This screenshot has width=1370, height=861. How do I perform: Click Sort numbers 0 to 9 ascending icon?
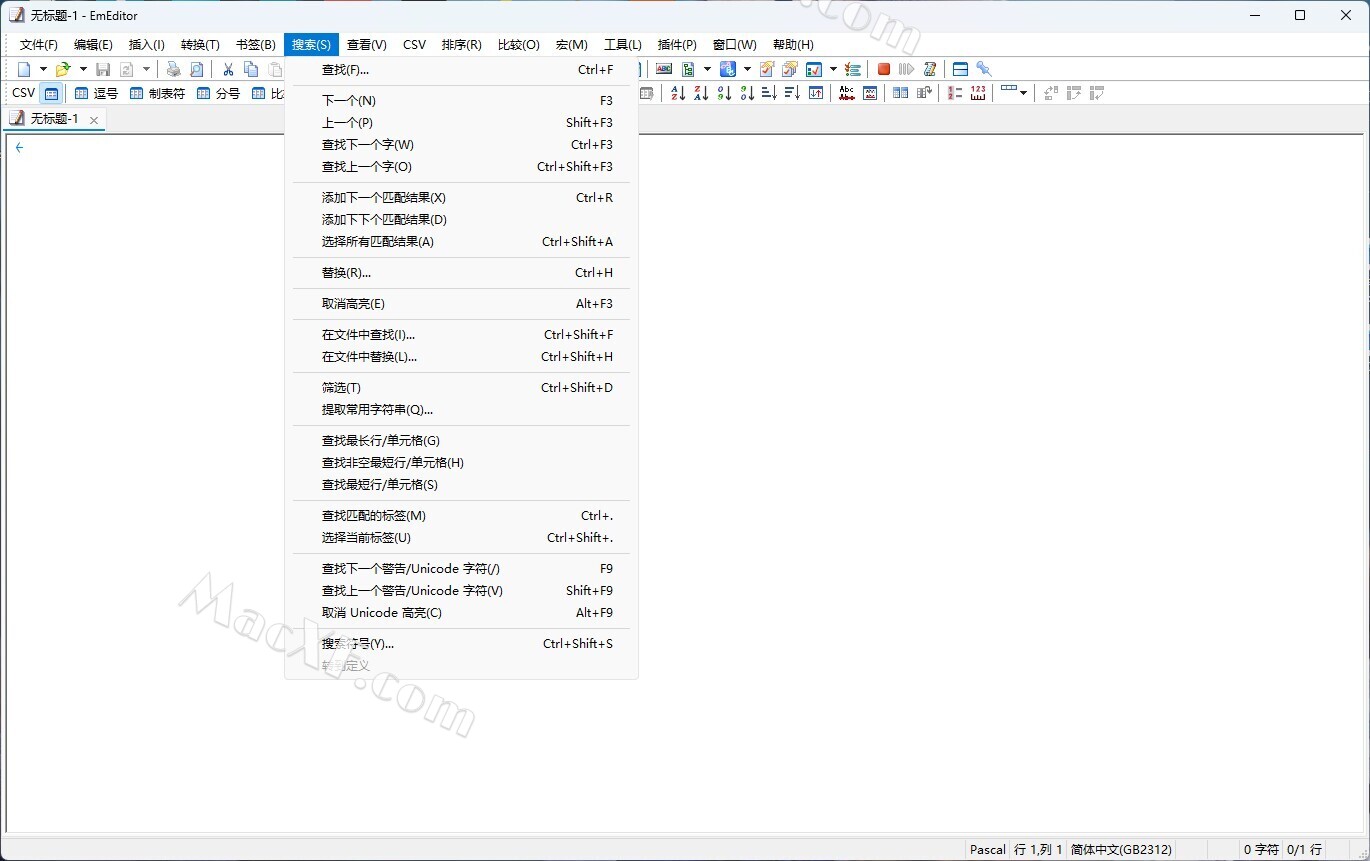coord(724,93)
